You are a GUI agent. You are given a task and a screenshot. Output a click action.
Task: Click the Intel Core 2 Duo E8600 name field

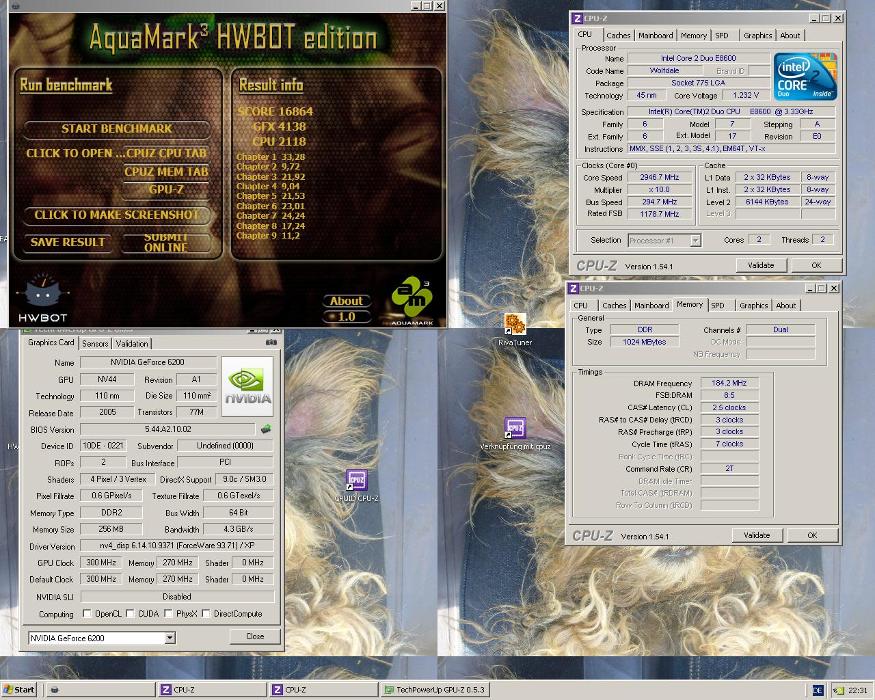[698, 58]
